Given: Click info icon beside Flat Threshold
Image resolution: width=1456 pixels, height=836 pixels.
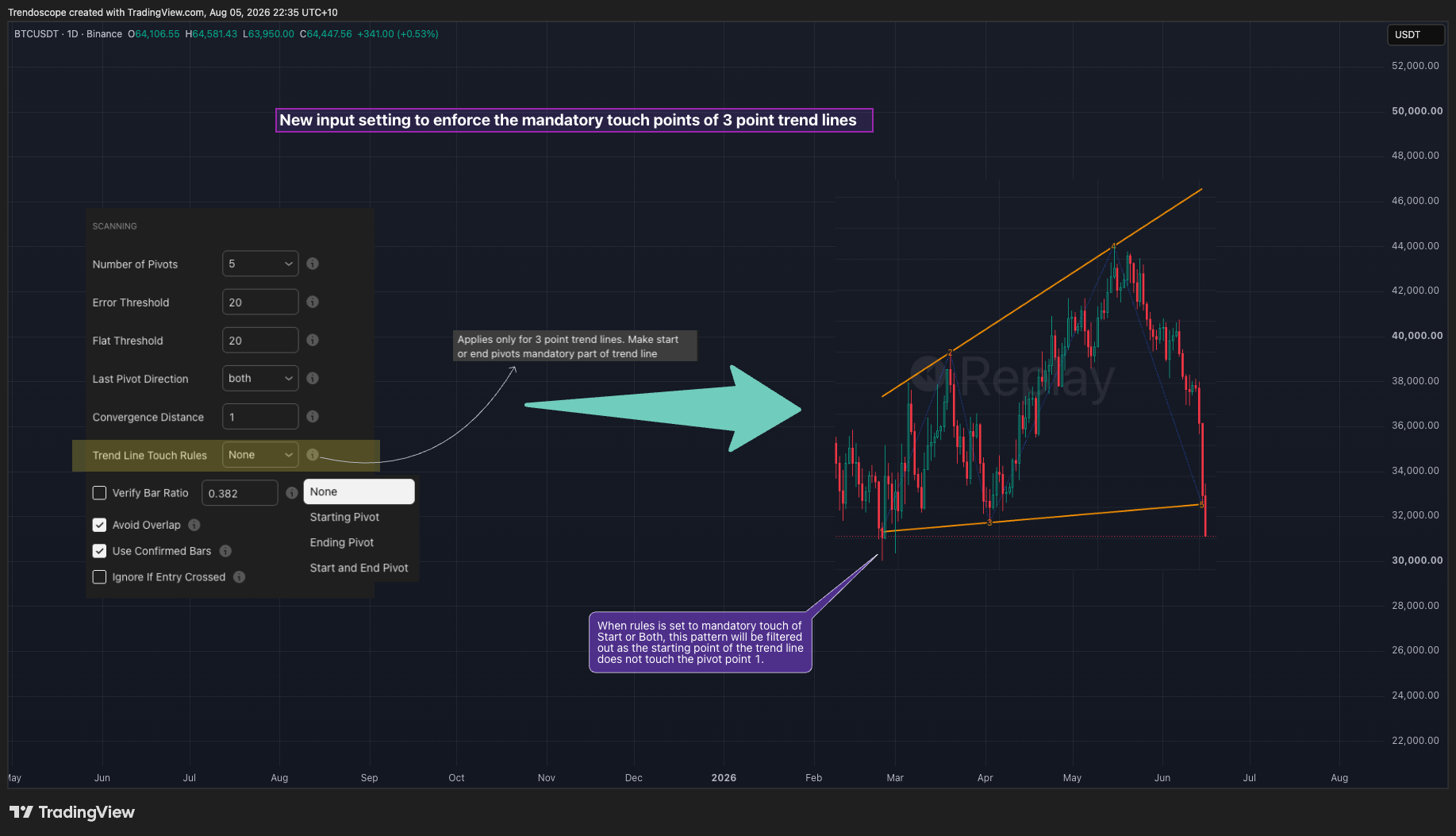Looking at the screenshot, I should pyautogui.click(x=313, y=340).
